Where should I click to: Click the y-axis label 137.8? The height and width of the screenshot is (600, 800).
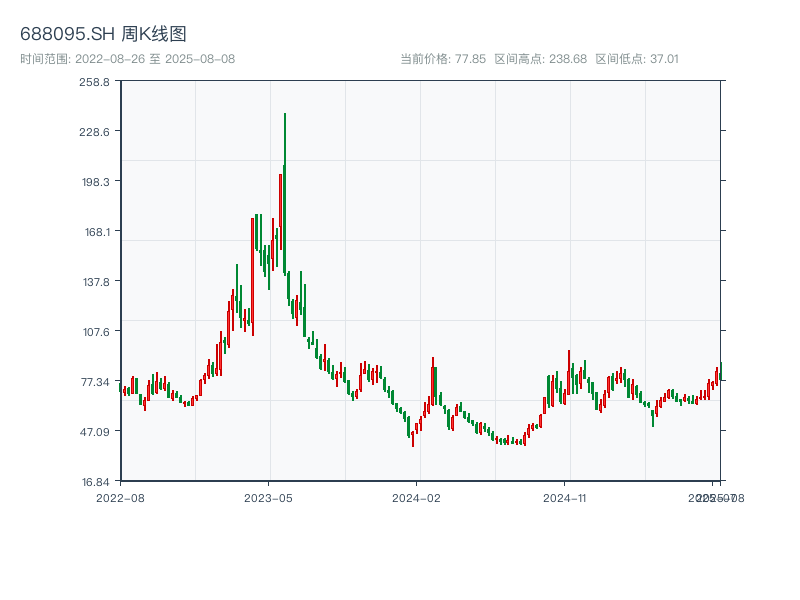point(96,282)
